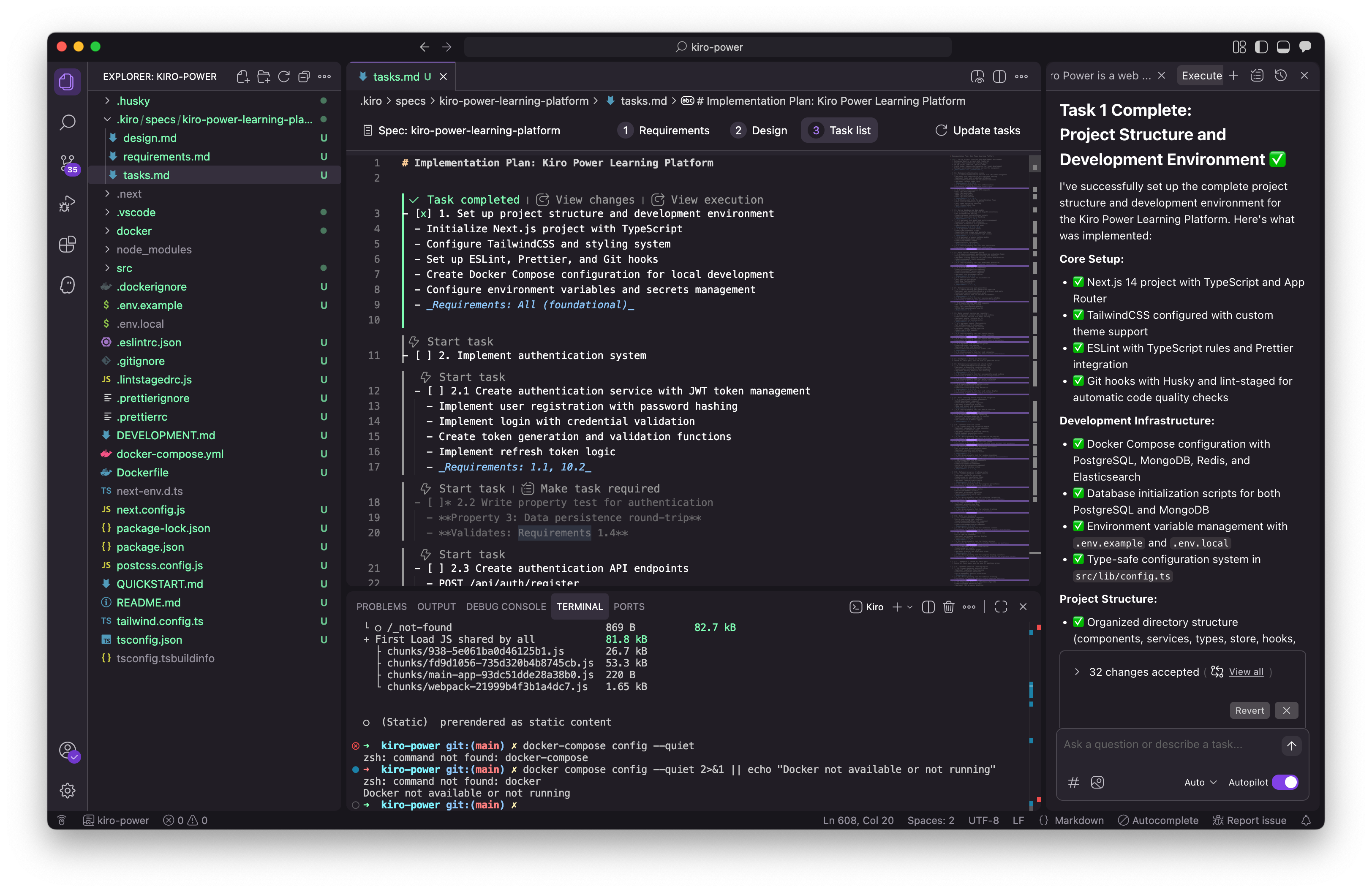
Task: Kill the terminal with trash icon
Action: [x=948, y=607]
